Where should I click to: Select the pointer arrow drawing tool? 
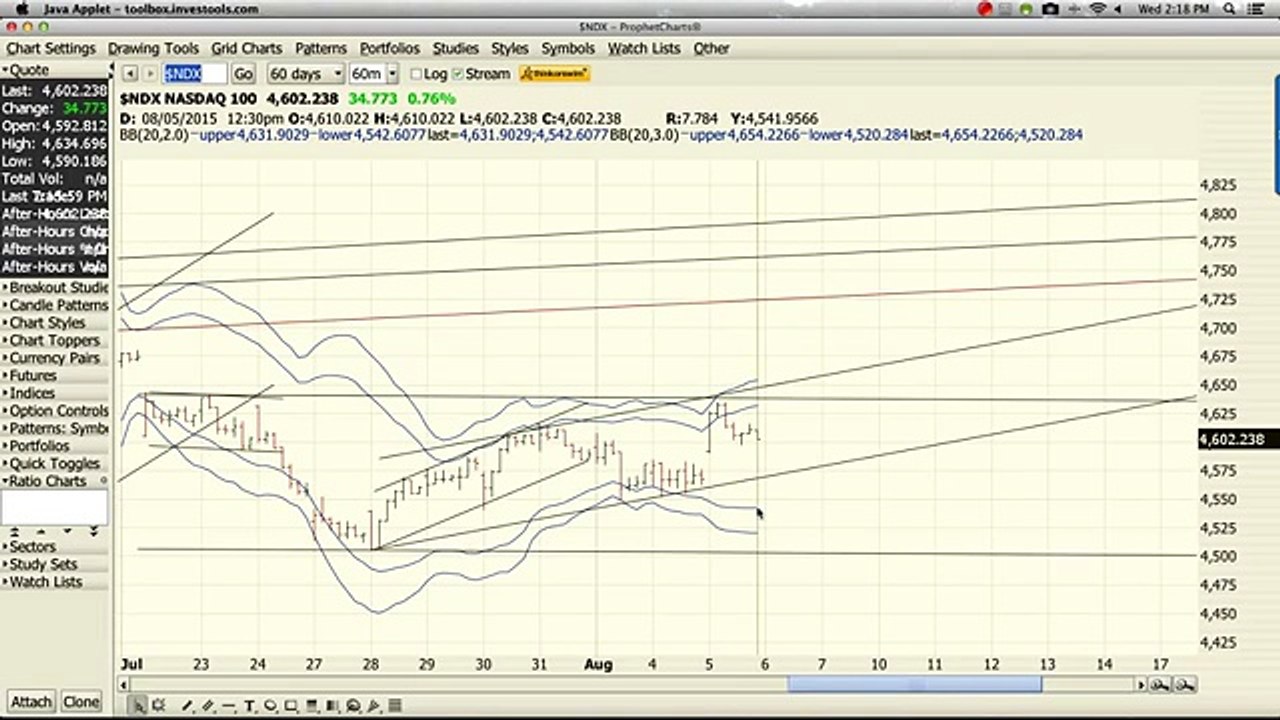[138, 706]
